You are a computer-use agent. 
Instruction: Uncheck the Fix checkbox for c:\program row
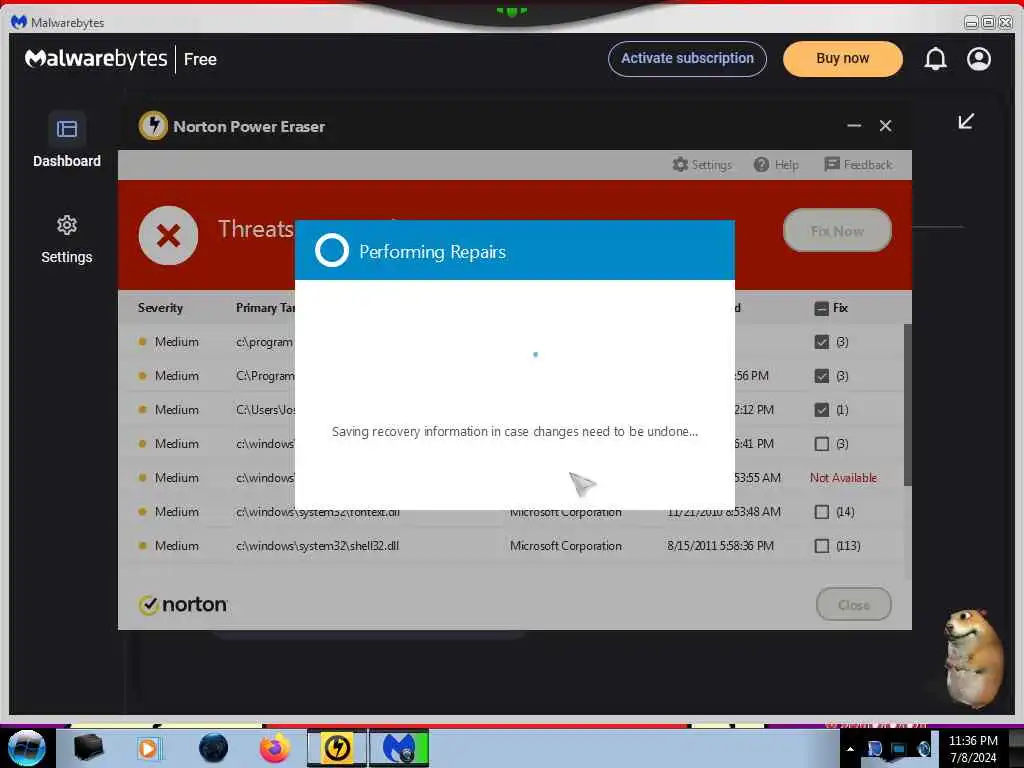click(822, 342)
